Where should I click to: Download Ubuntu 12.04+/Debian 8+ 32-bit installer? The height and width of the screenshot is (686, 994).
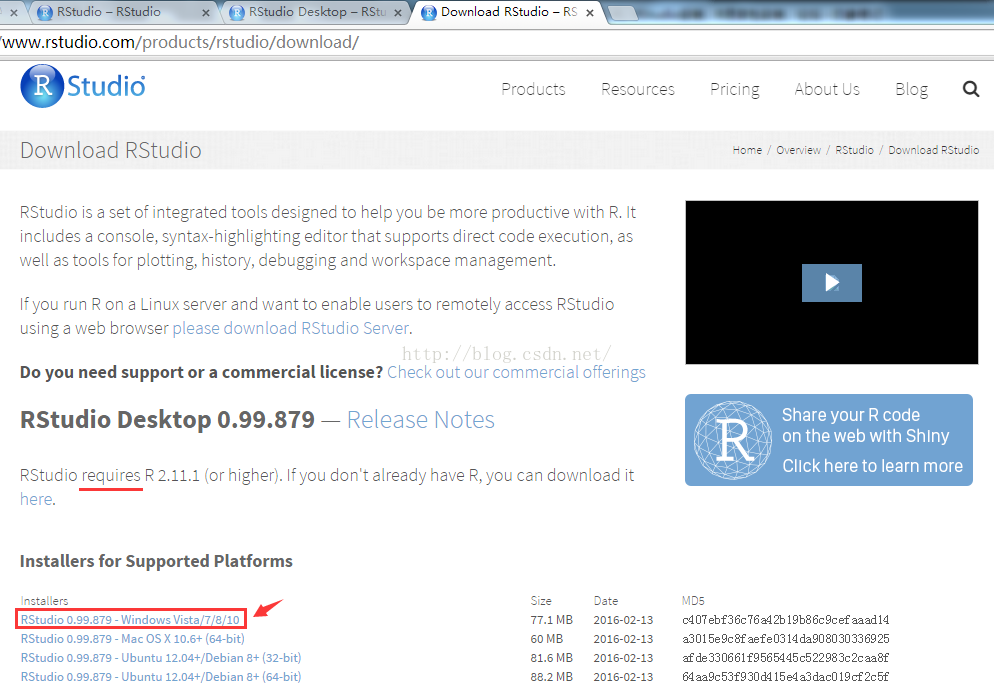[x=161, y=657]
